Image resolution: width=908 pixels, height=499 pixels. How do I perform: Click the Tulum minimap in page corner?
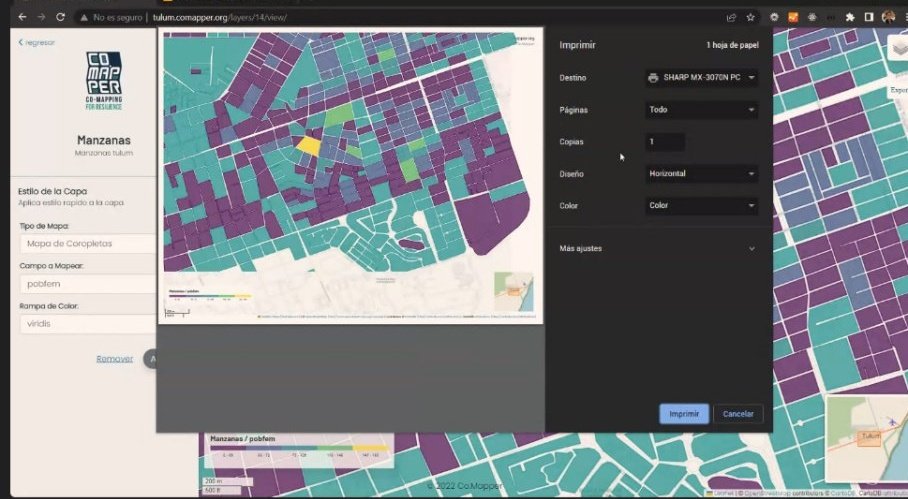pos(867,439)
